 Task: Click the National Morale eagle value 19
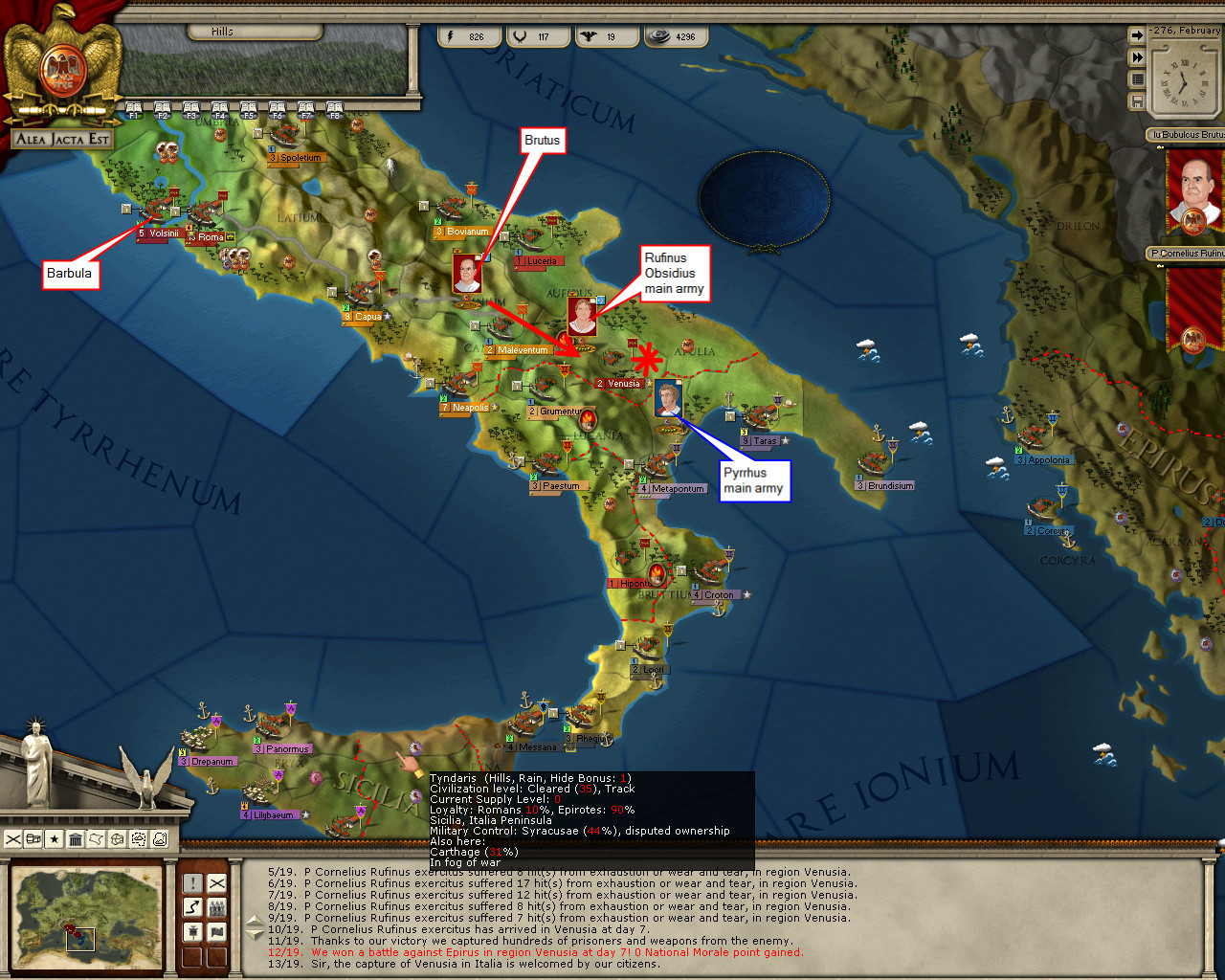tap(599, 36)
